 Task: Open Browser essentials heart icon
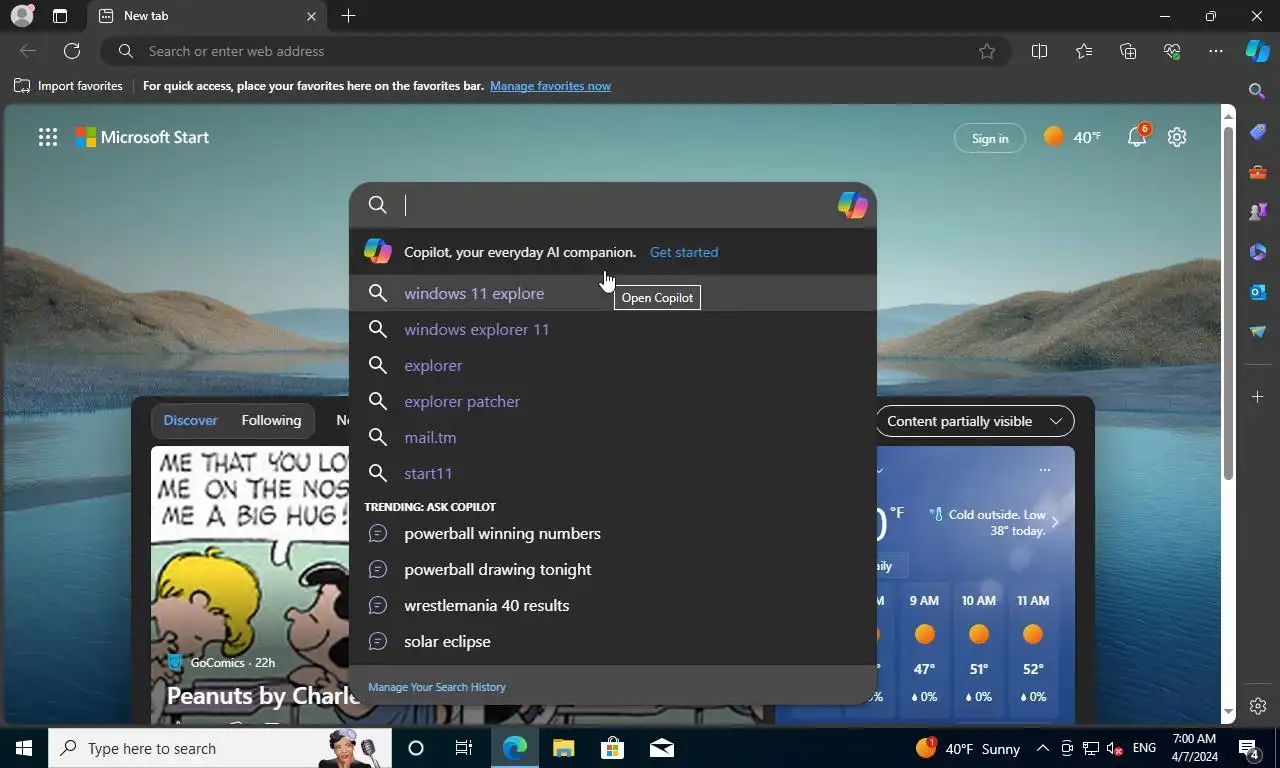pos(1172,51)
